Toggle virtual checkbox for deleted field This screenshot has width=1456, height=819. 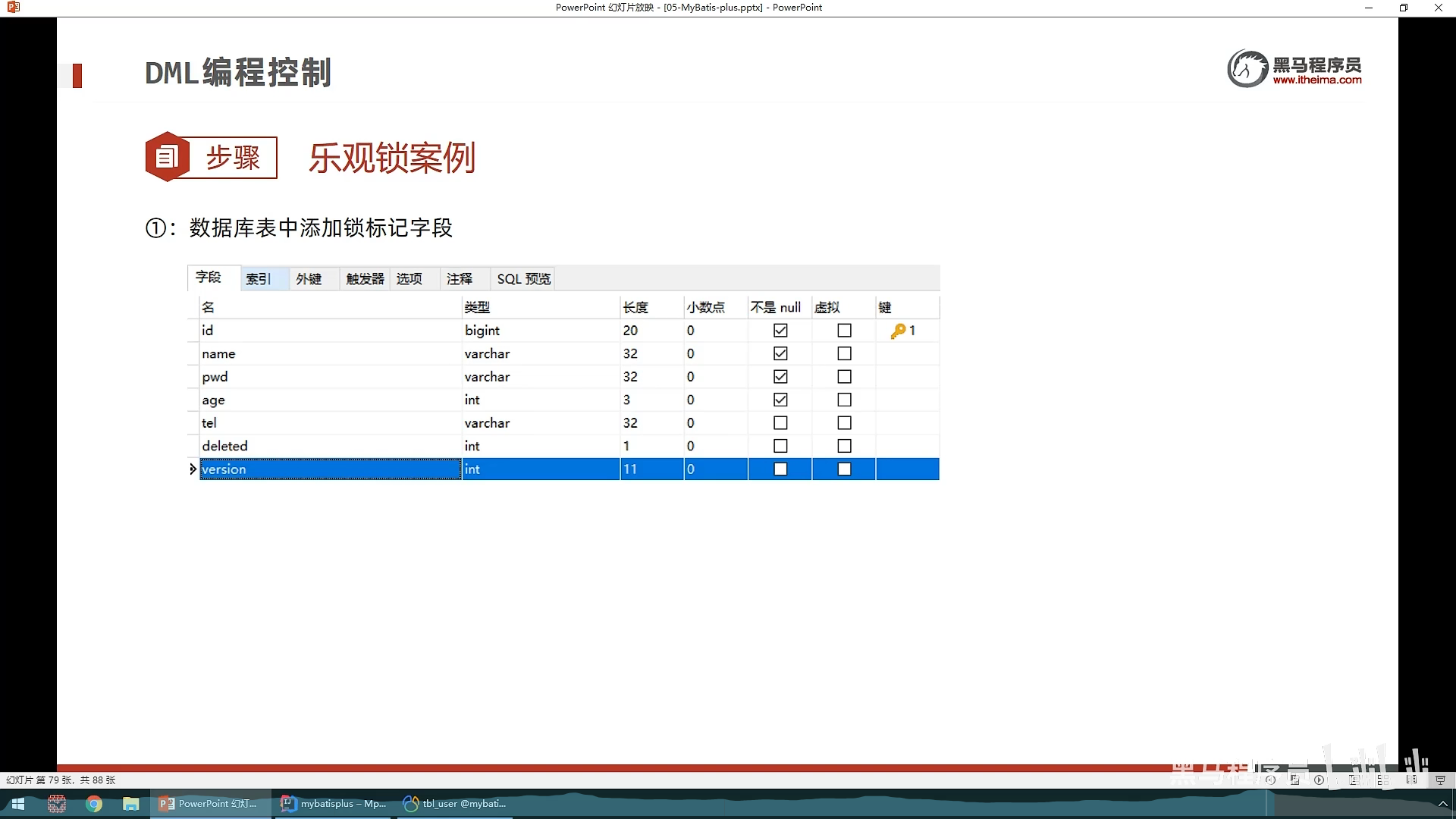click(844, 446)
